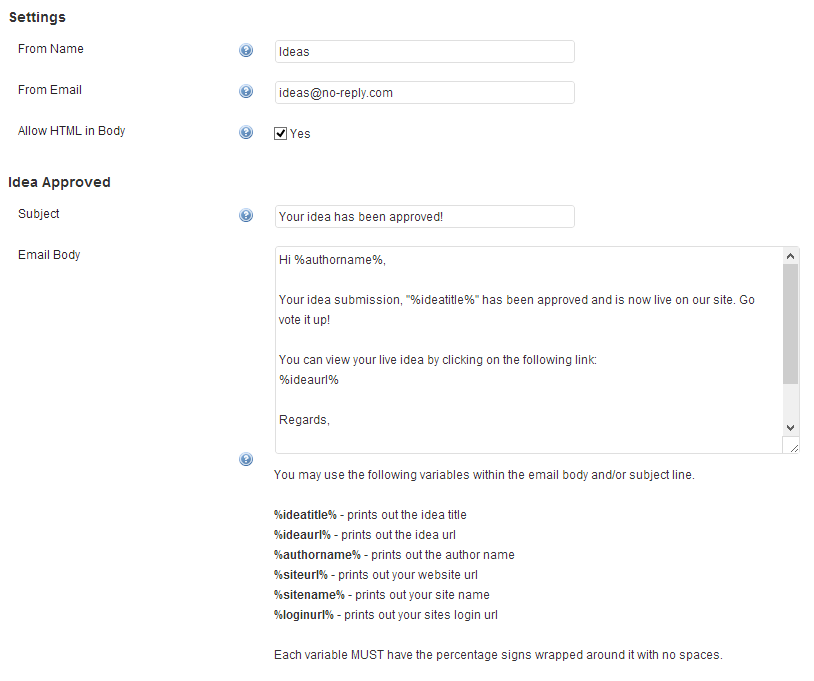Click the %loginurl% variable description

pos(386,615)
